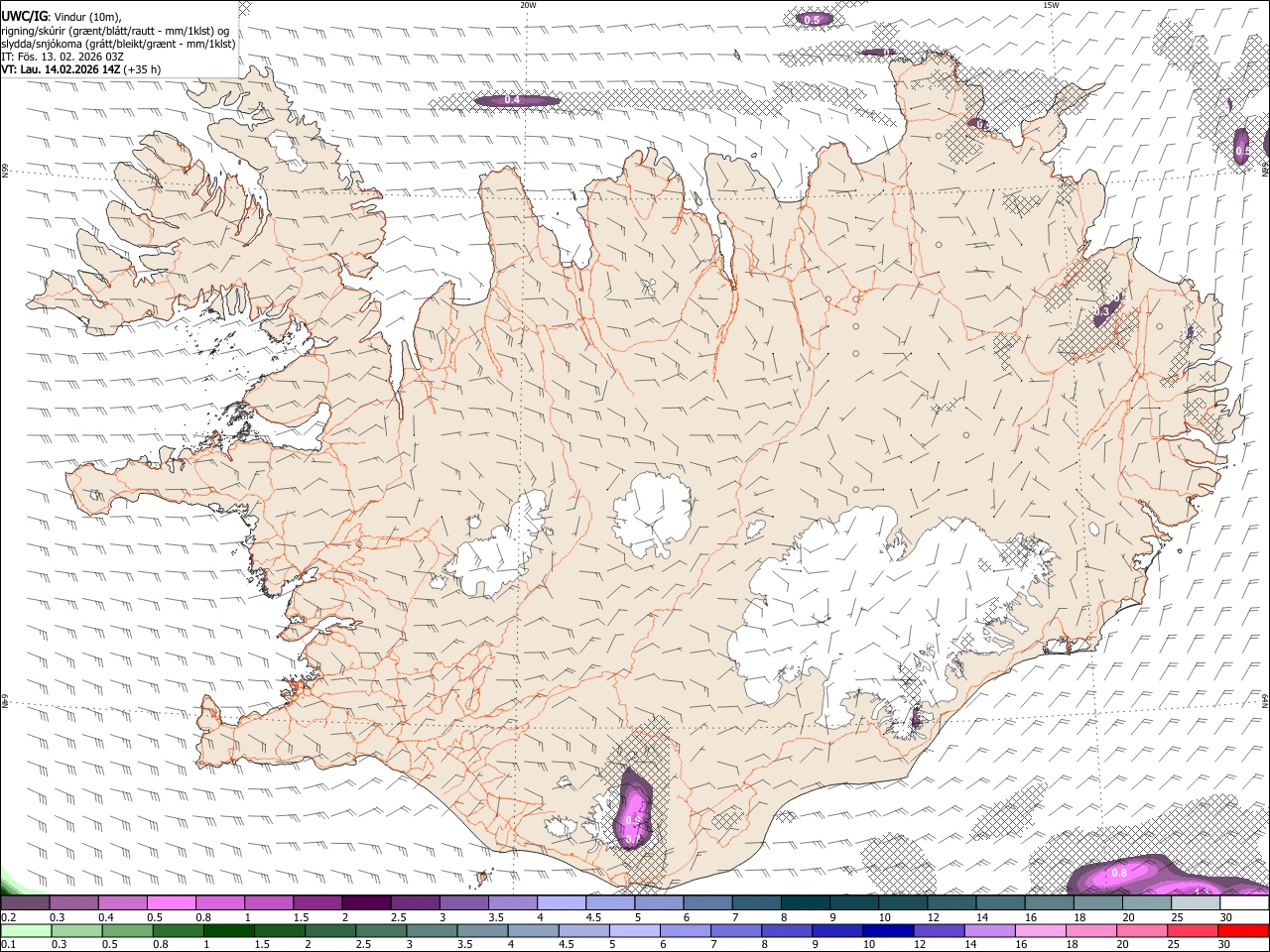
Task: Select the darkest green 1 swatch in rain row
Action: (229, 930)
